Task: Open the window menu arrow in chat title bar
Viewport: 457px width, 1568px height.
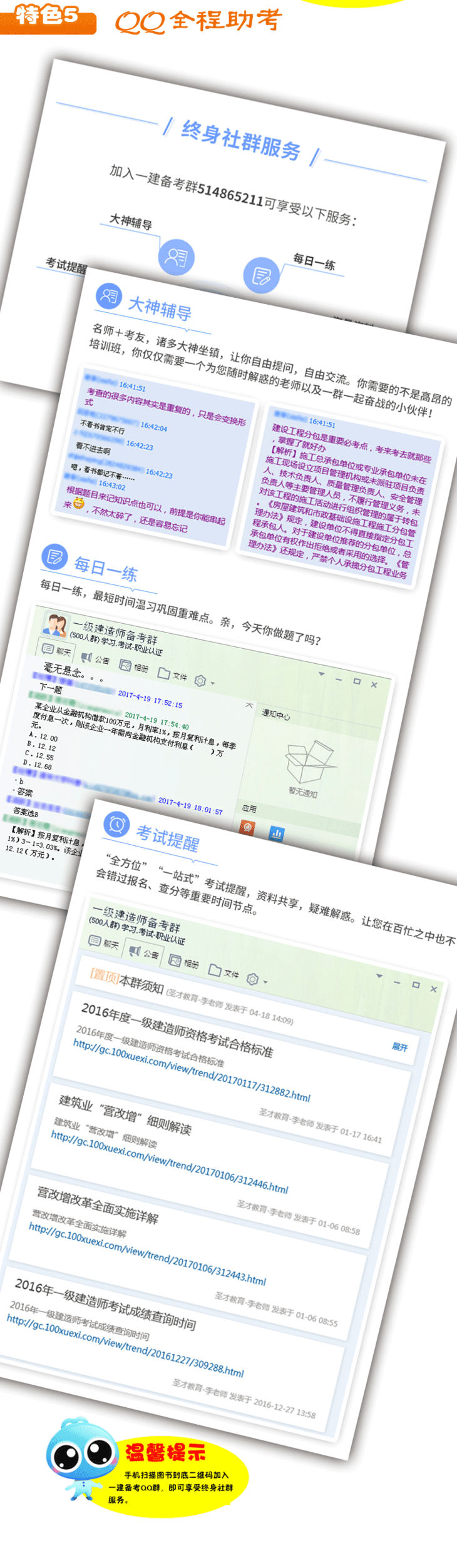Action: click(x=322, y=674)
